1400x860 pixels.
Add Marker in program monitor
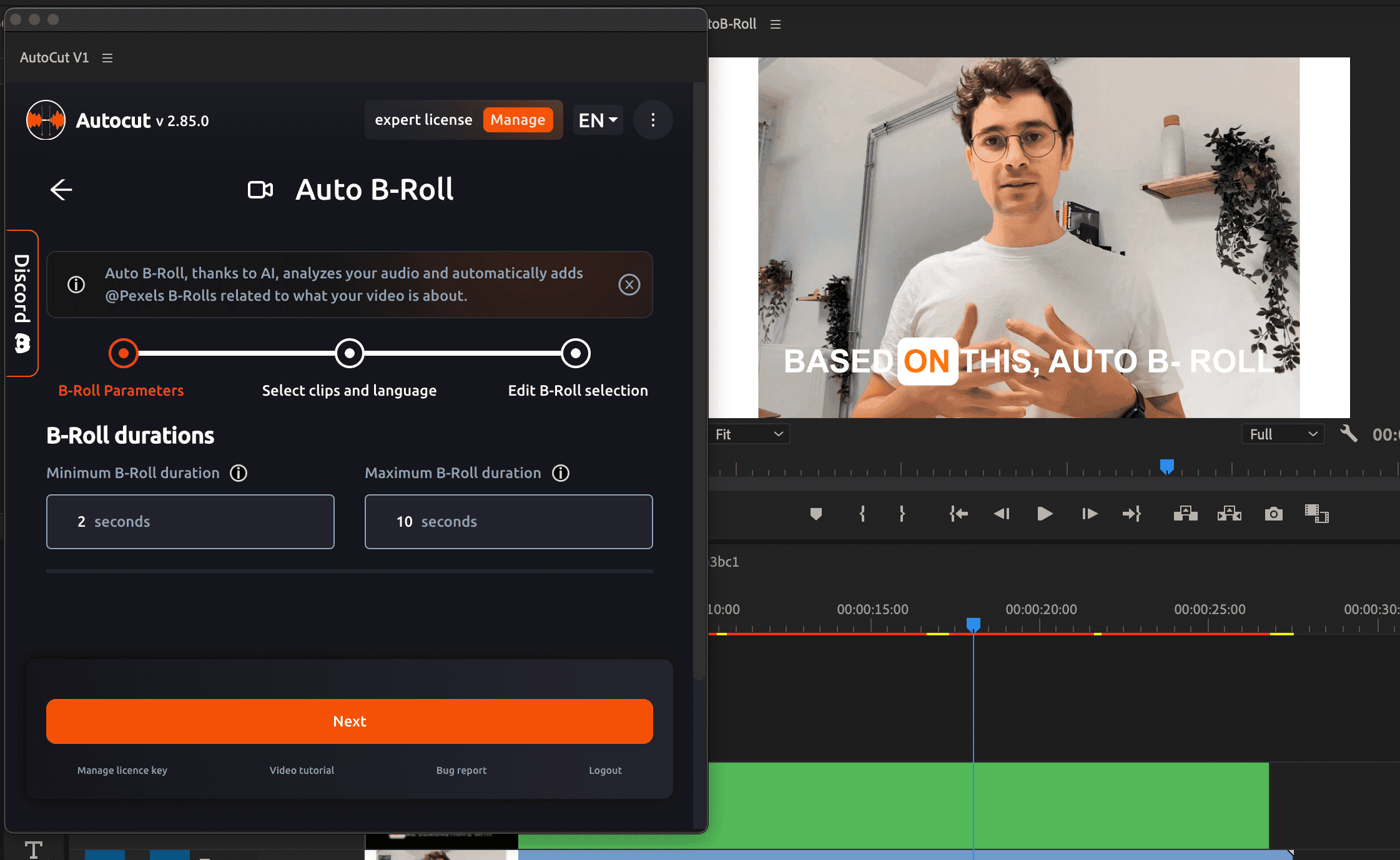click(816, 514)
